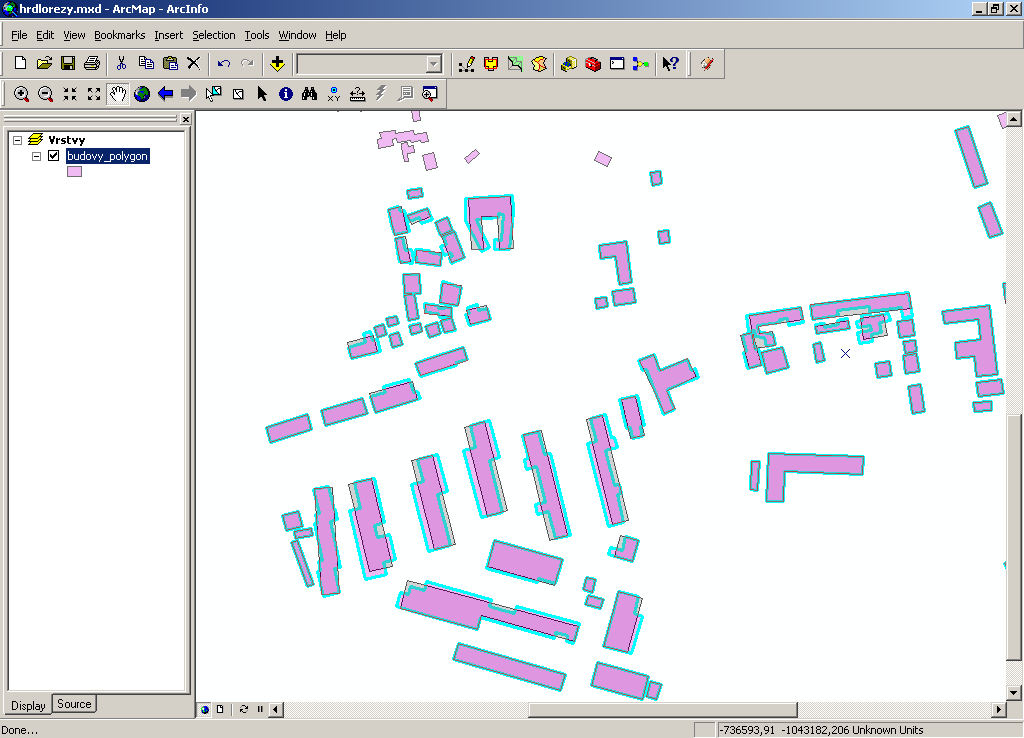Click the New Map File icon
This screenshot has width=1024, height=738.
pyautogui.click(x=20, y=63)
